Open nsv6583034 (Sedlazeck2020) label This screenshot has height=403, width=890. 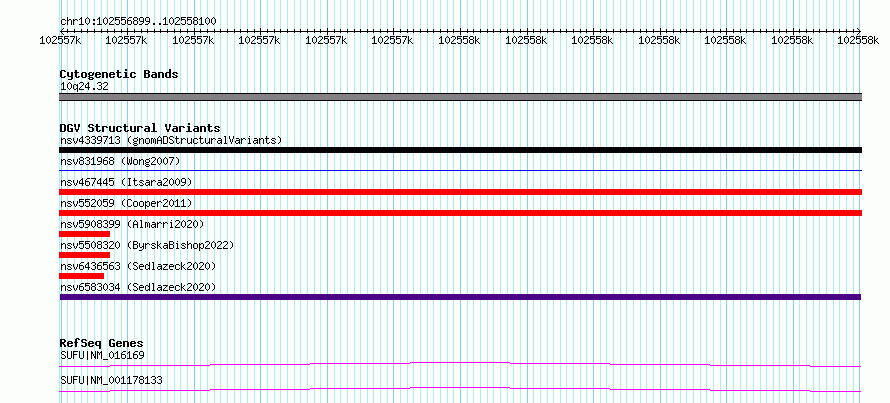coord(138,287)
